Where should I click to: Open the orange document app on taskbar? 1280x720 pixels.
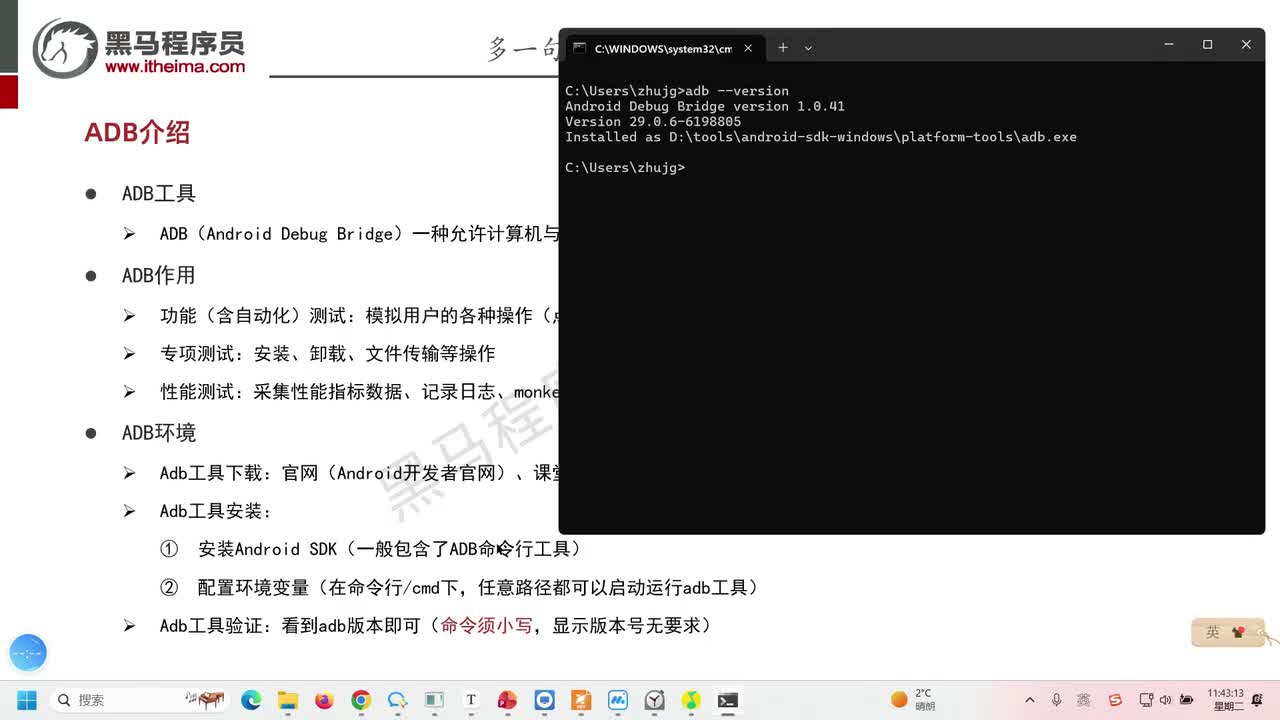point(581,700)
